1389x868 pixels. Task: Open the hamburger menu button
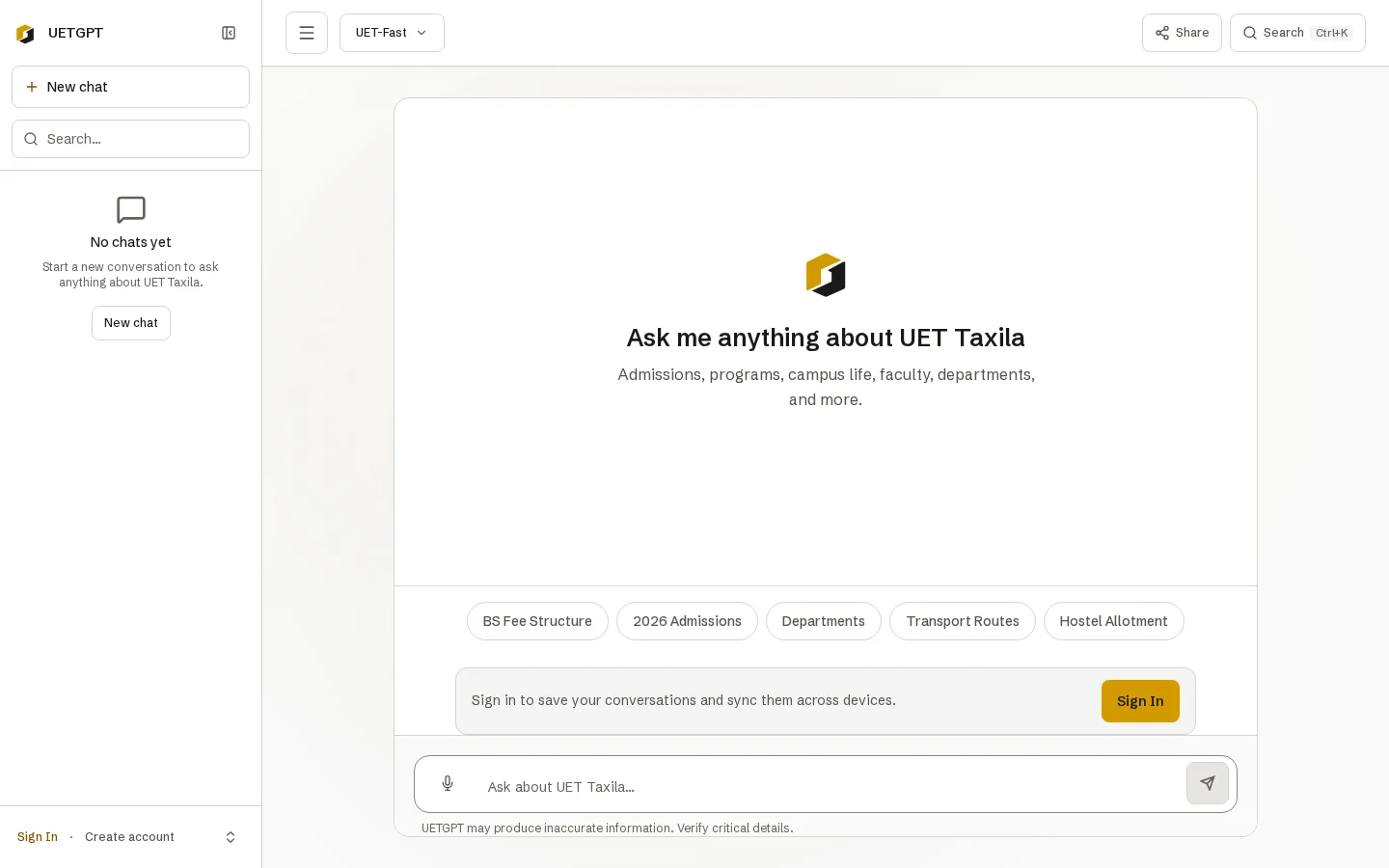307,33
